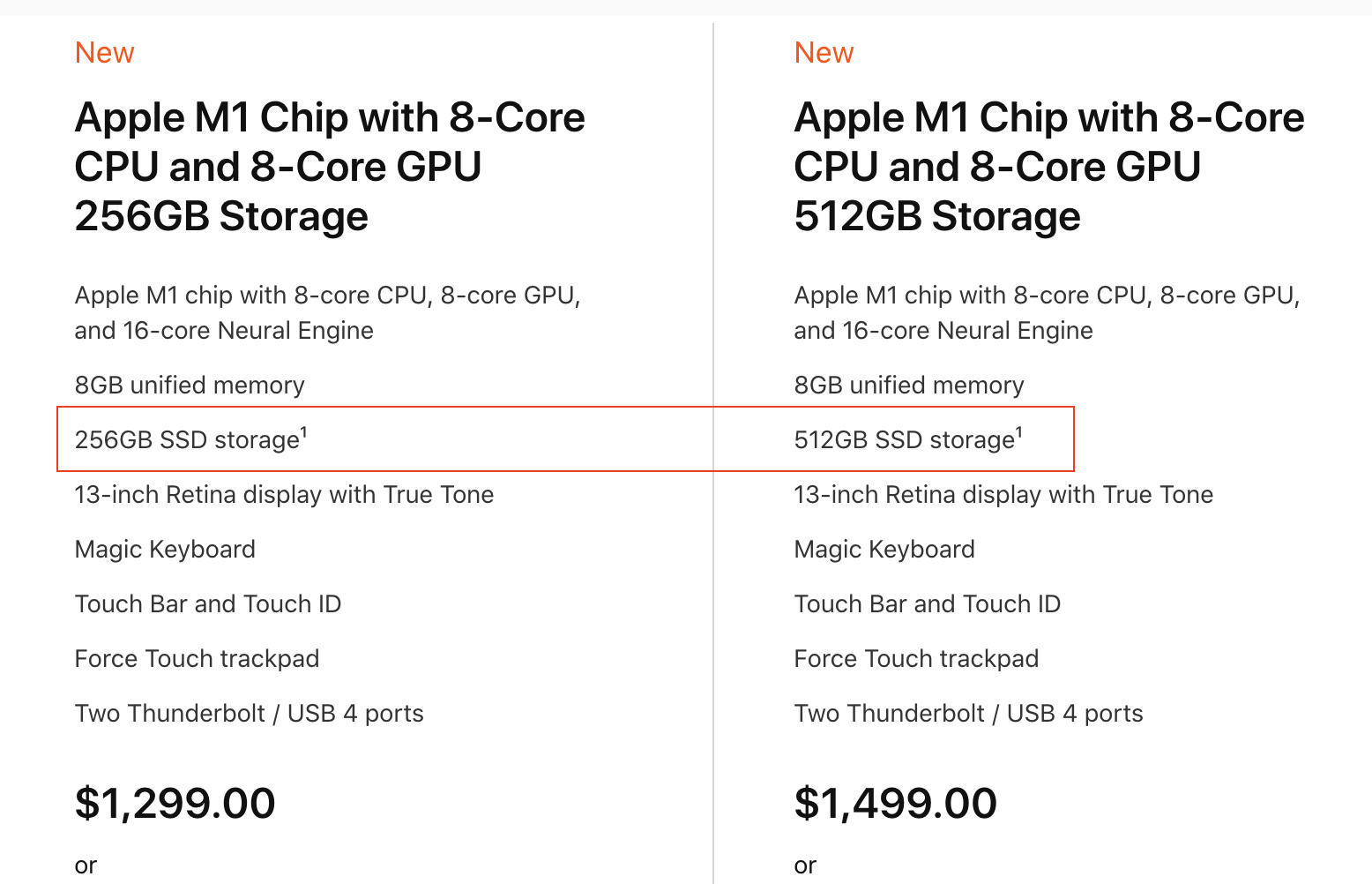Click 13-inch Retina display text in 256GB column

[x=284, y=495]
